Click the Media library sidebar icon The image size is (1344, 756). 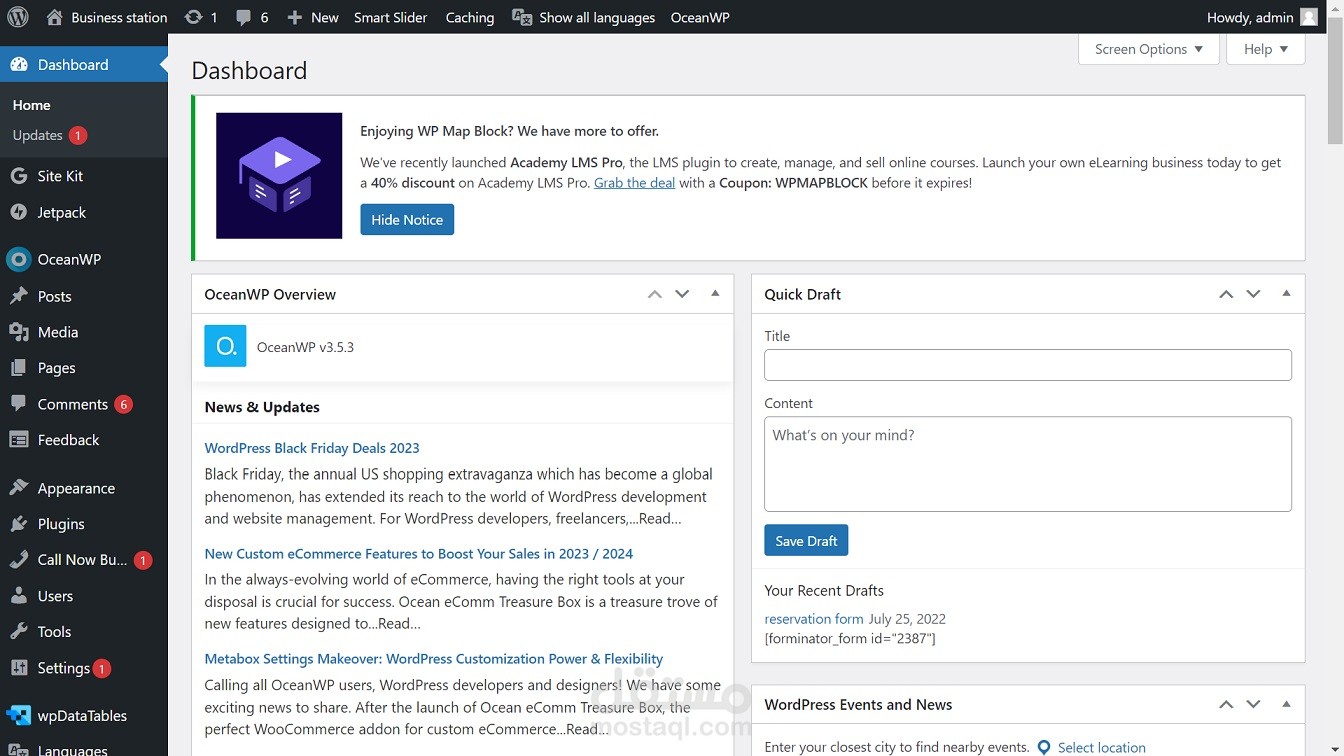tap(18, 332)
